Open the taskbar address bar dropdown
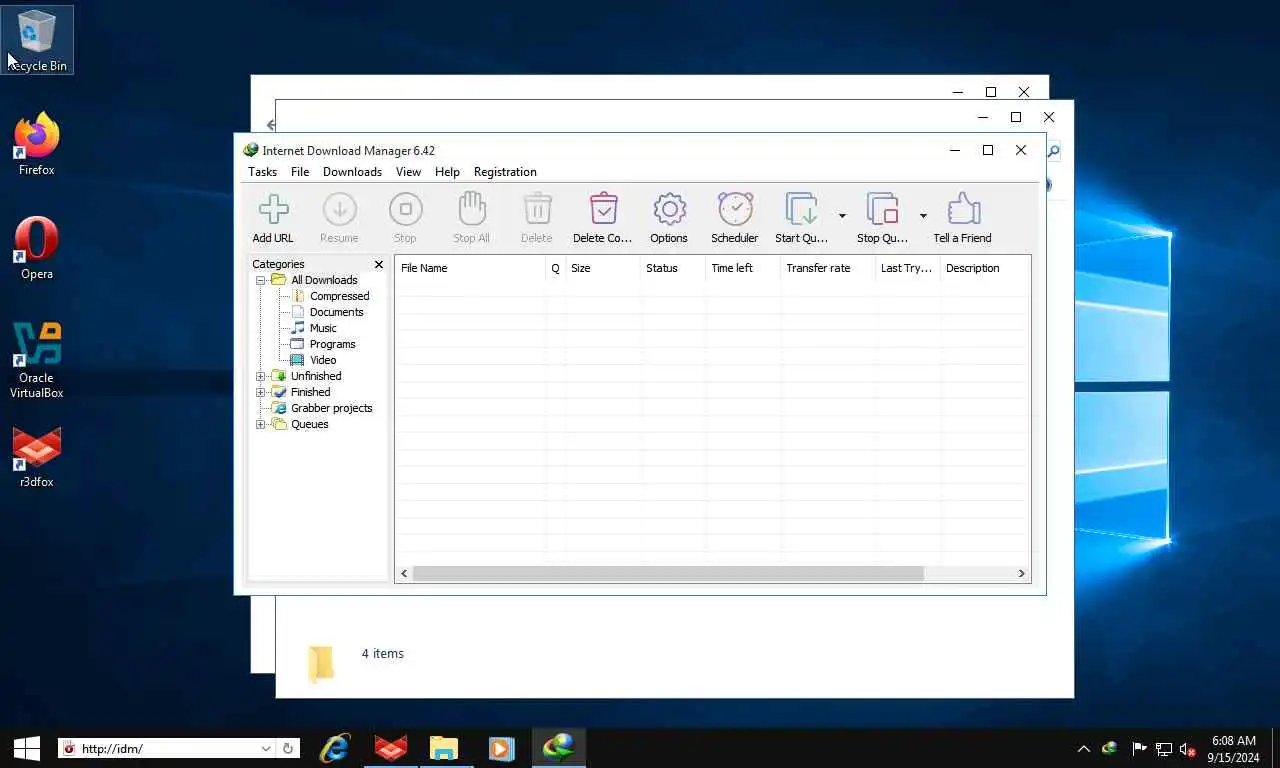The height and width of the screenshot is (768, 1280). (x=266, y=748)
